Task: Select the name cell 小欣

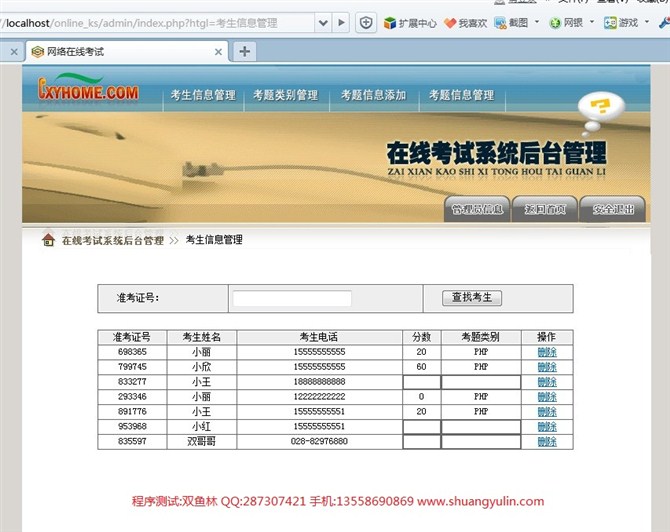Action: 202,367
